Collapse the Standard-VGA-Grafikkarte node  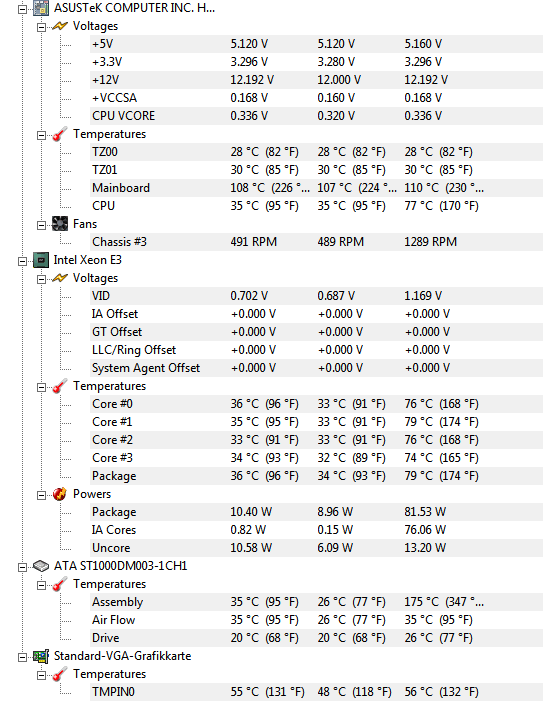pos(22,657)
